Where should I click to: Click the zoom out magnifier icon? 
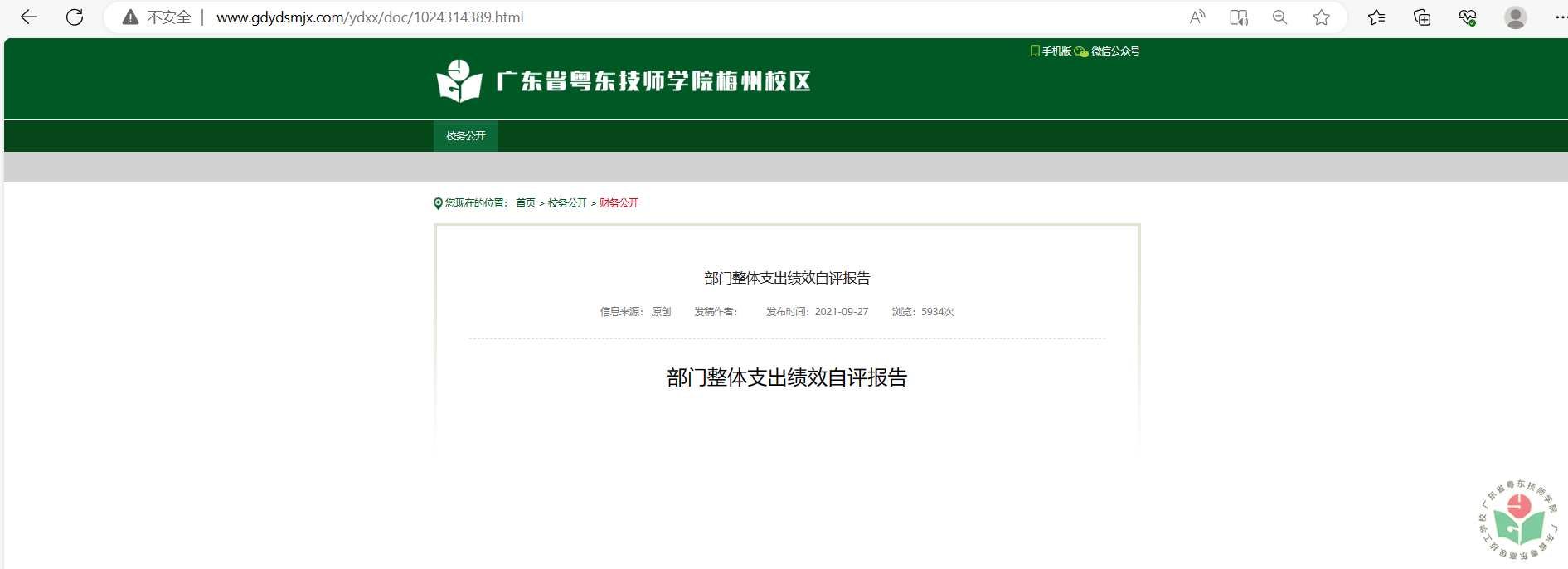coord(1280,17)
